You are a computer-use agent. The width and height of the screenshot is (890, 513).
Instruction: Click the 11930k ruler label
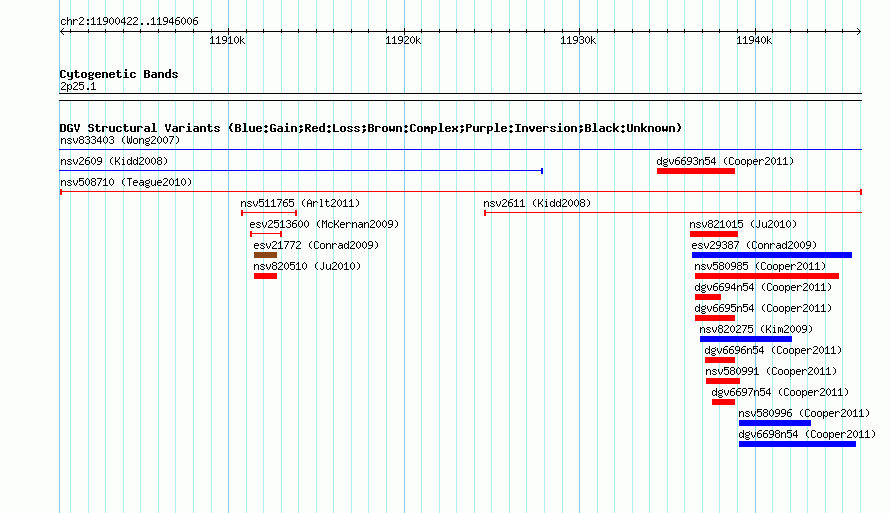578,40
